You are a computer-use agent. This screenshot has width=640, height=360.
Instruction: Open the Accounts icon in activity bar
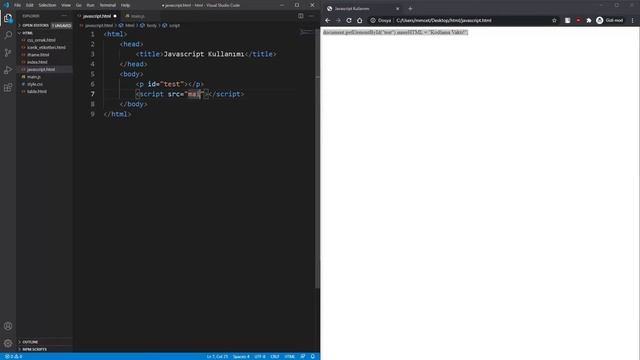click(x=8, y=326)
